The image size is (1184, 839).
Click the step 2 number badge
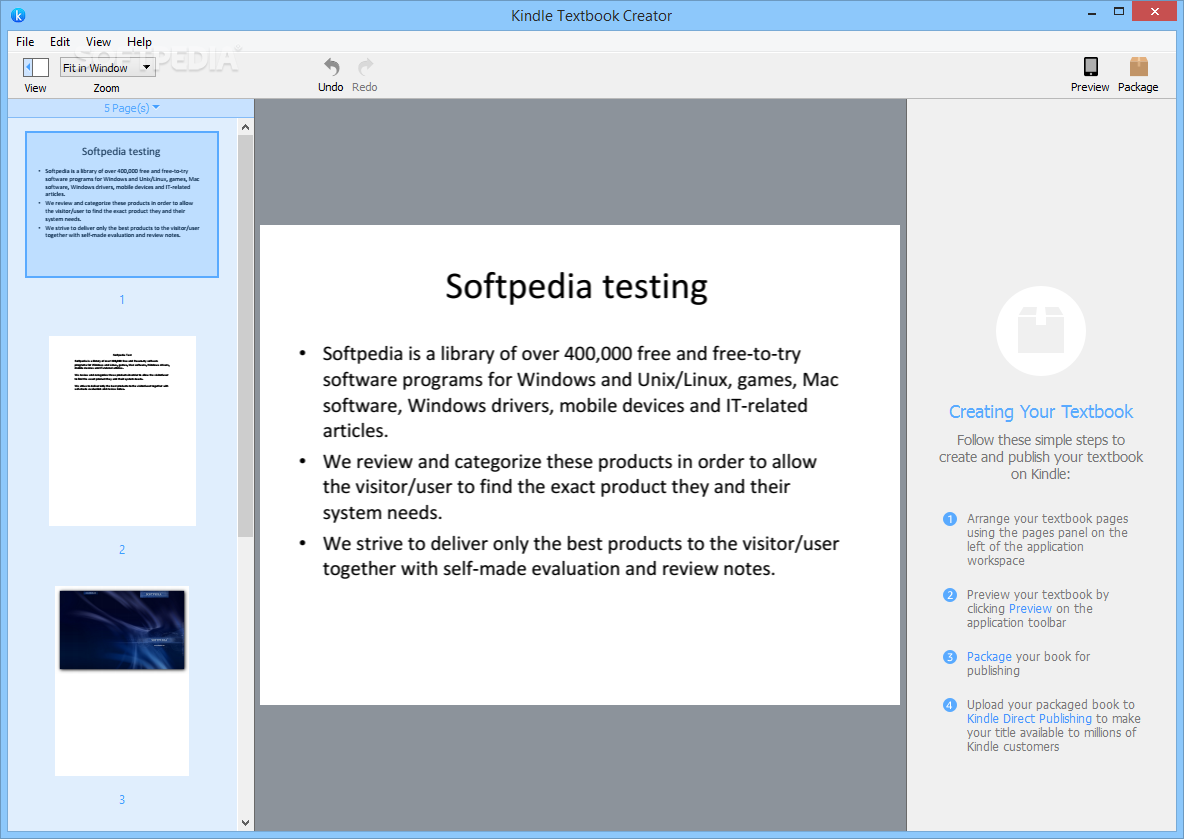point(950,595)
